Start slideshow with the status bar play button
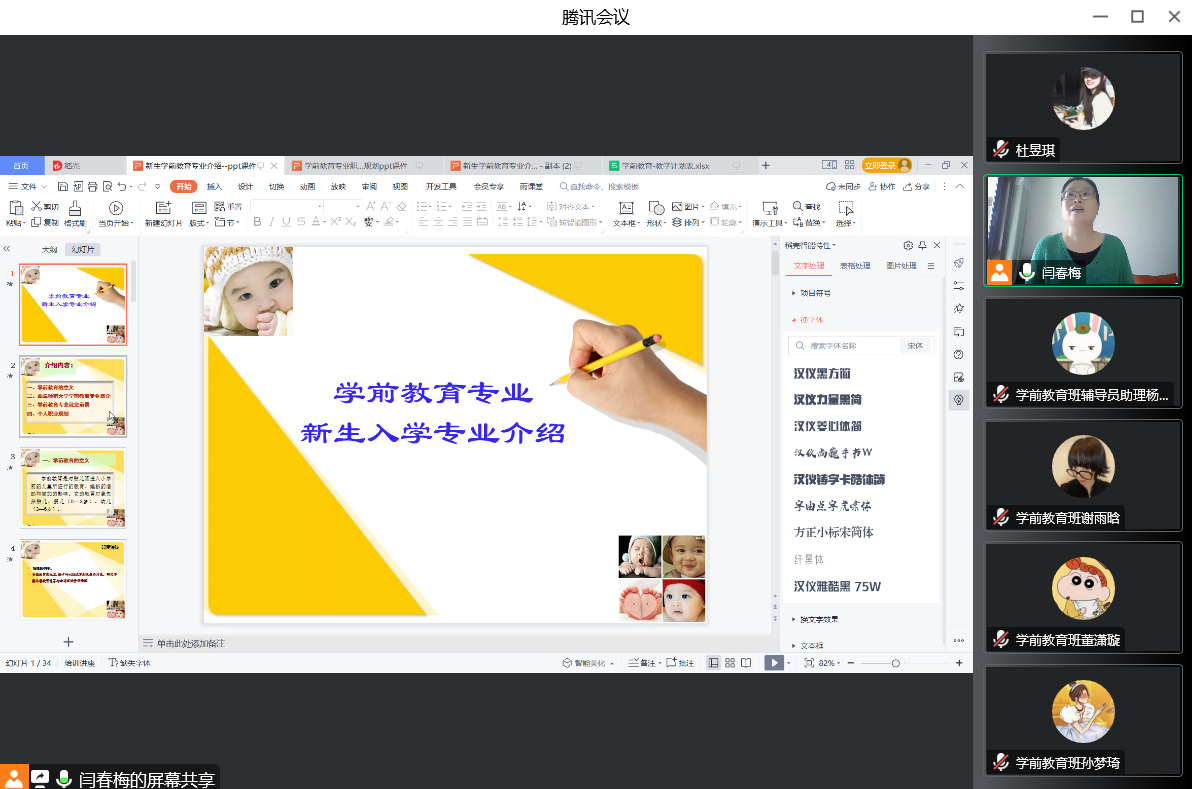 click(x=773, y=663)
